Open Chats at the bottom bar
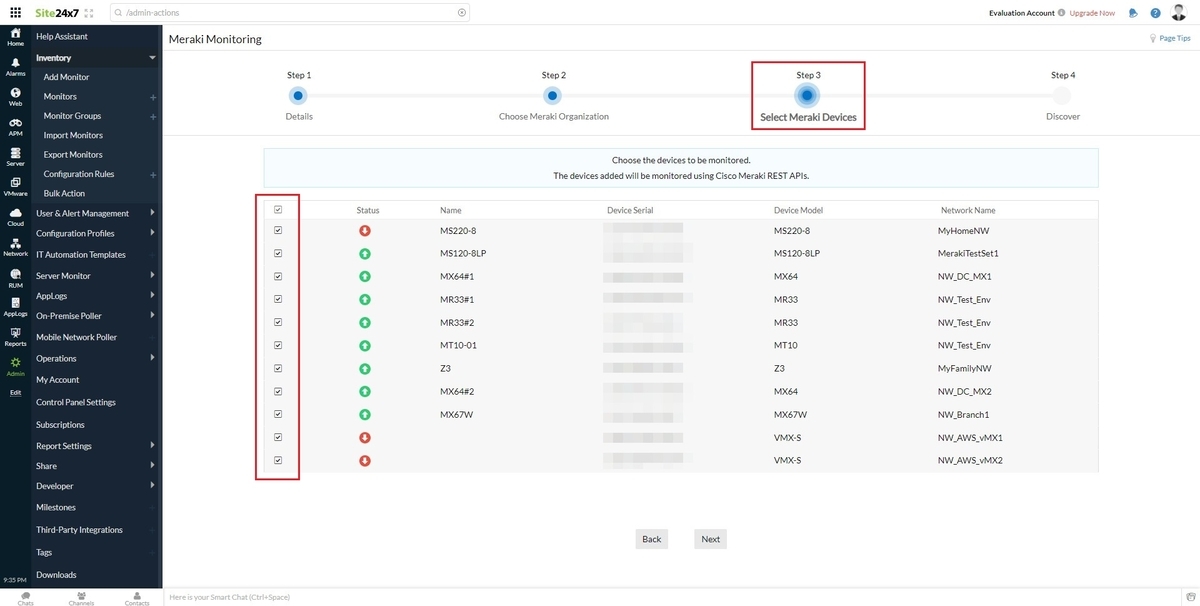Screen dimensions: 1200x606 (x=25, y=598)
